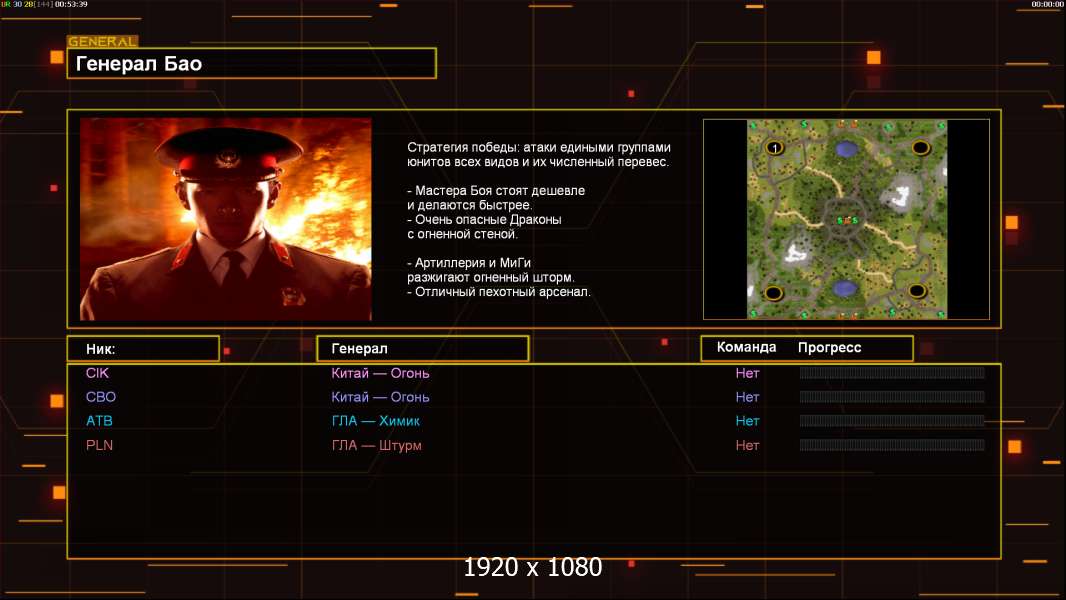Click "Китай — Огонь" in the CIK row
Screen dimensions: 1066x600
[x=380, y=373]
